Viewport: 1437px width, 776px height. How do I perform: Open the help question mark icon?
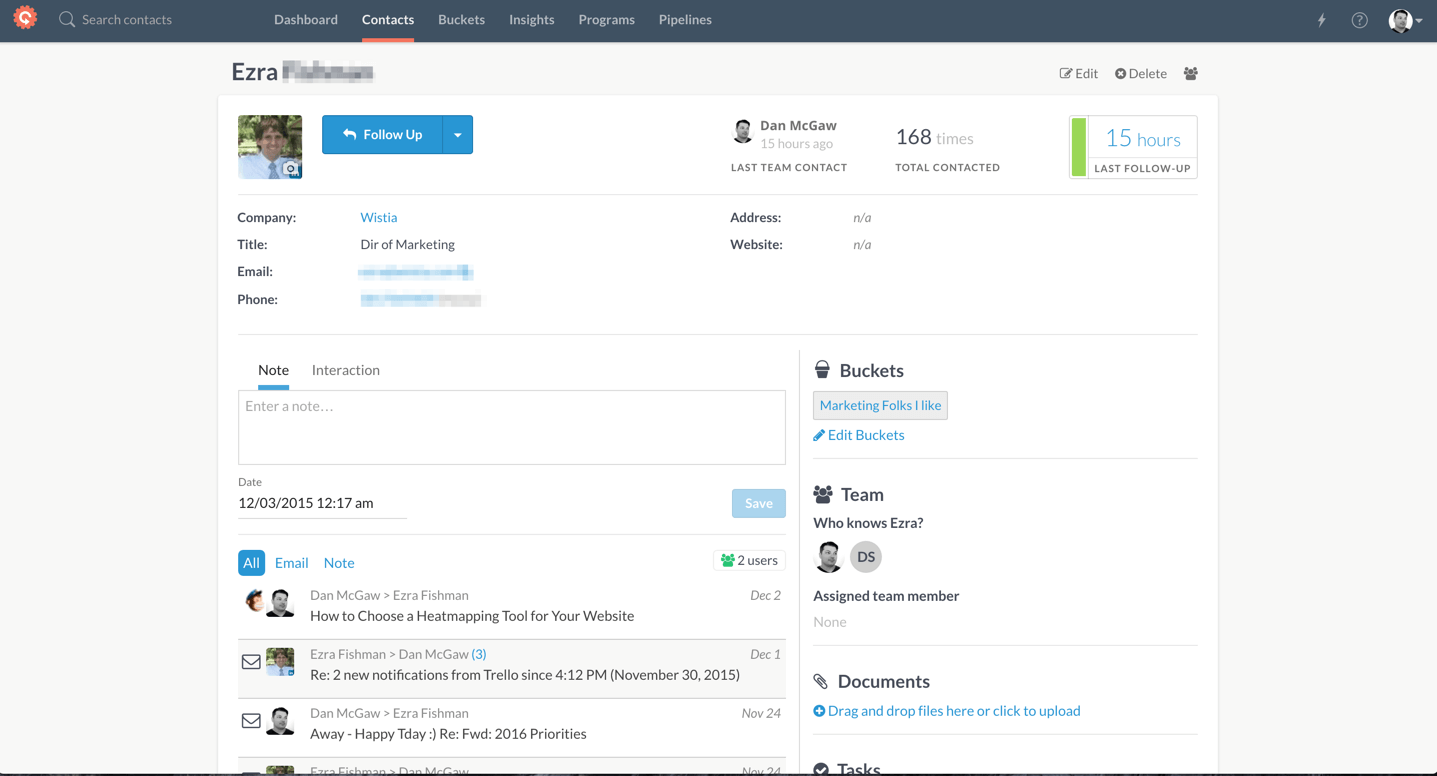[1359, 20]
